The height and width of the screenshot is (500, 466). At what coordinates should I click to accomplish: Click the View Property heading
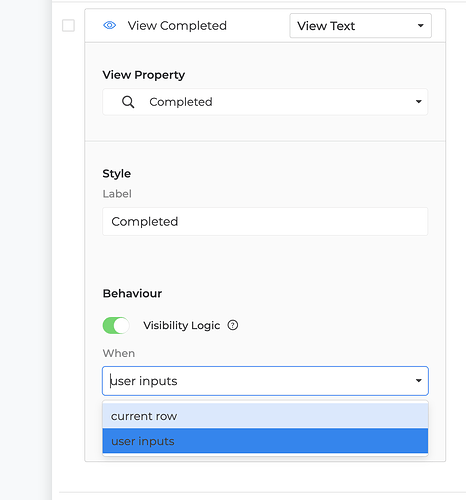point(144,75)
